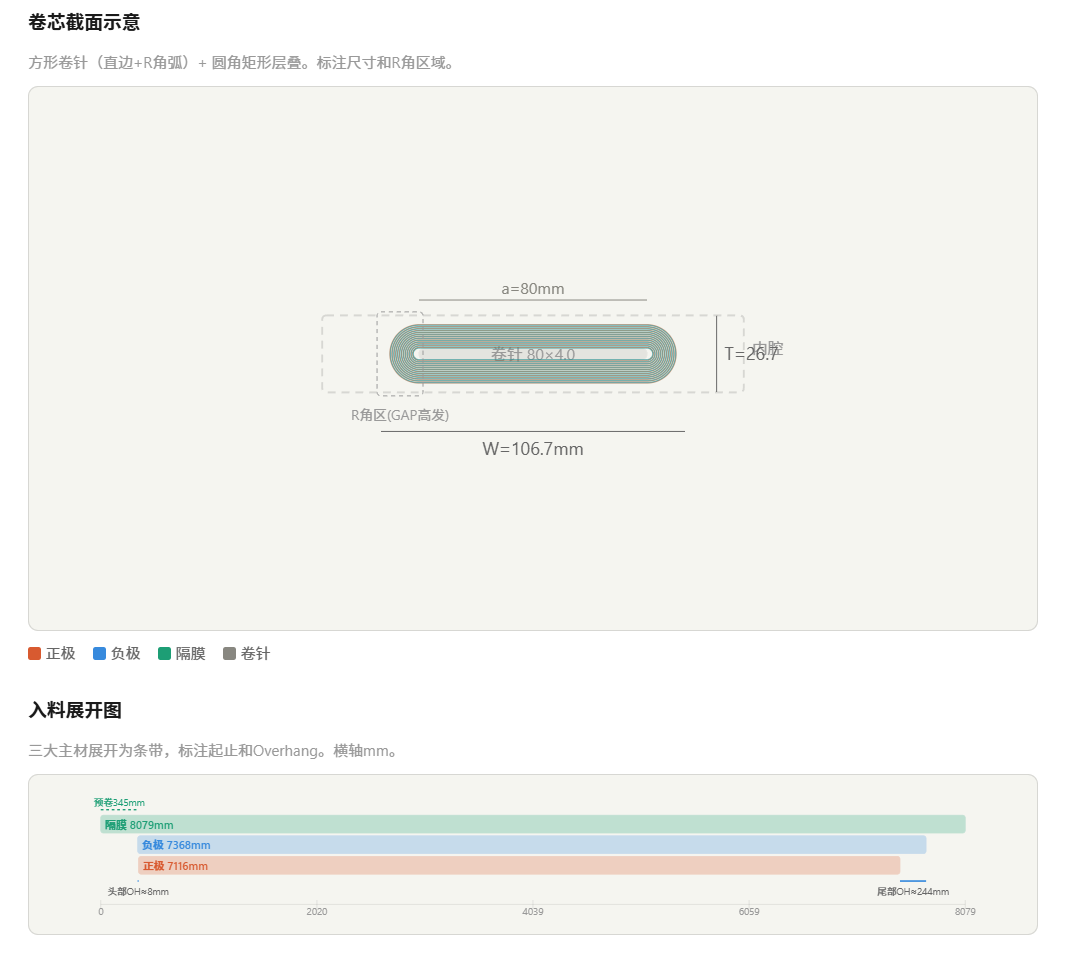1075x960 pixels.
Task: Click the T=26.7 thickness label
Action: click(751, 354)
